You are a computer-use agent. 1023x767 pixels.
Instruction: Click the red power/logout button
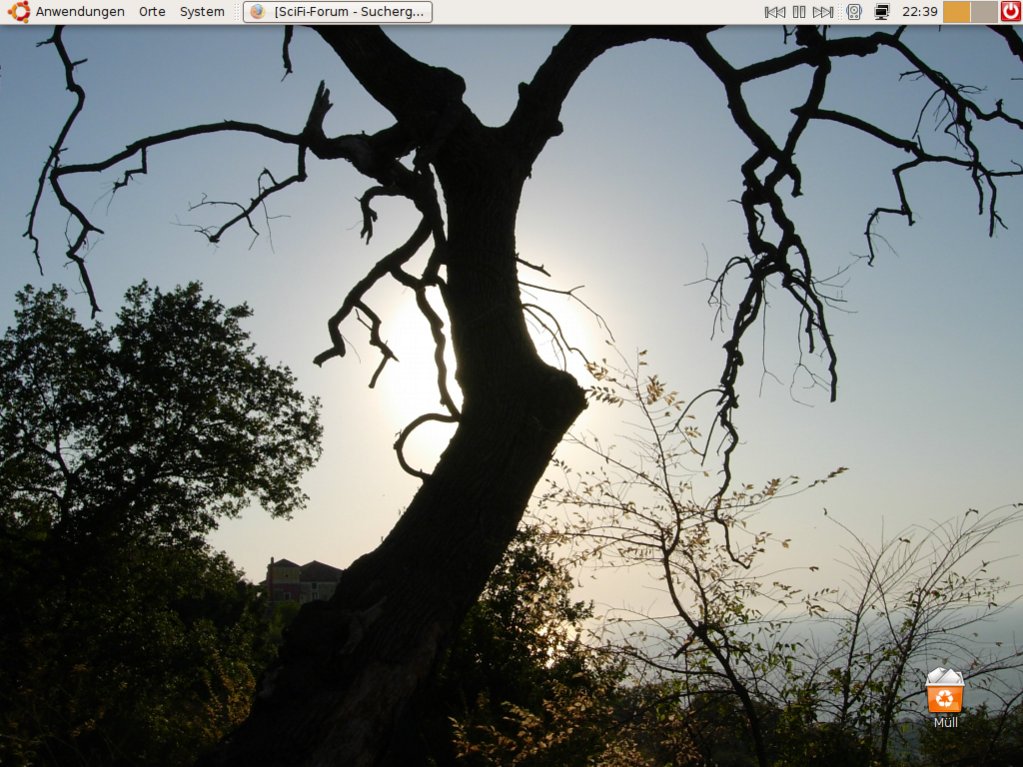pos(1011,12)
